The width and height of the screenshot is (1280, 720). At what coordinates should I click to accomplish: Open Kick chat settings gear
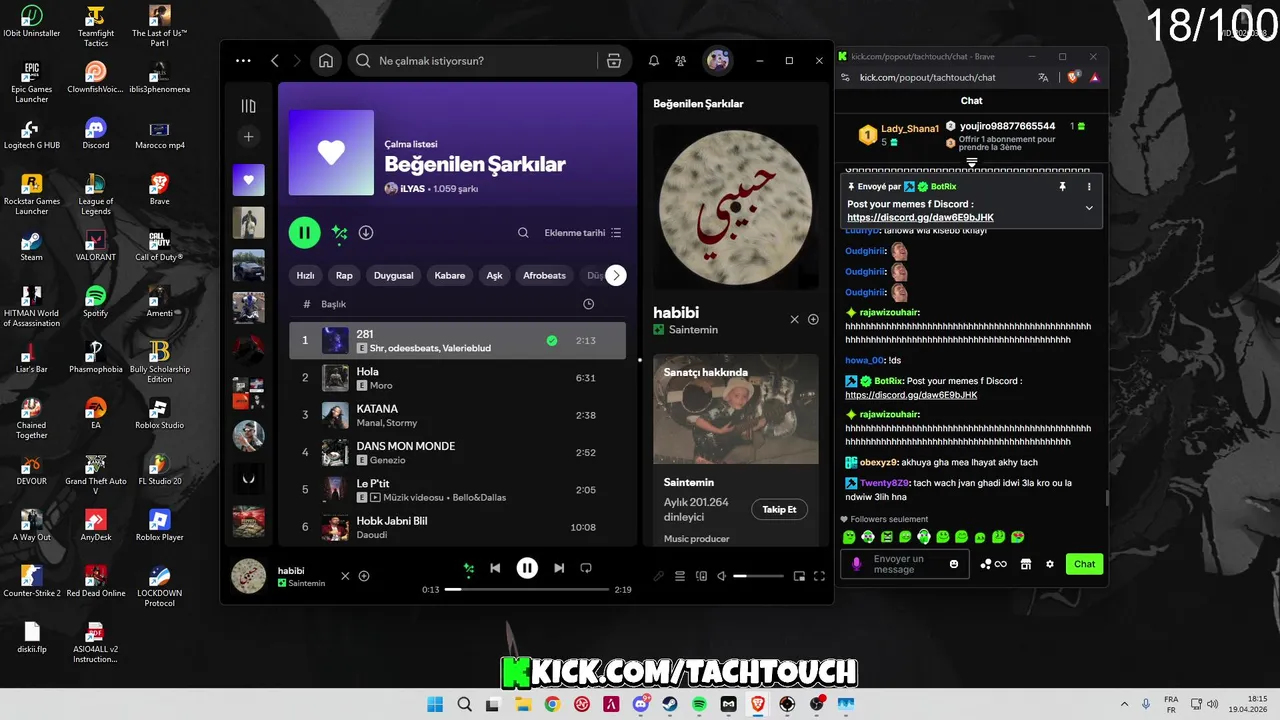[x=1050, y=564]
